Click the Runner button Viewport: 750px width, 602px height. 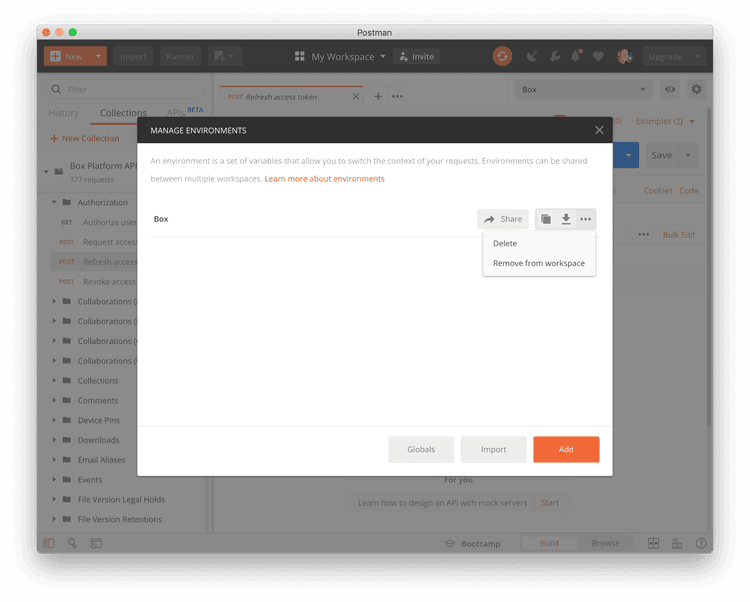[x=180, y=56]
